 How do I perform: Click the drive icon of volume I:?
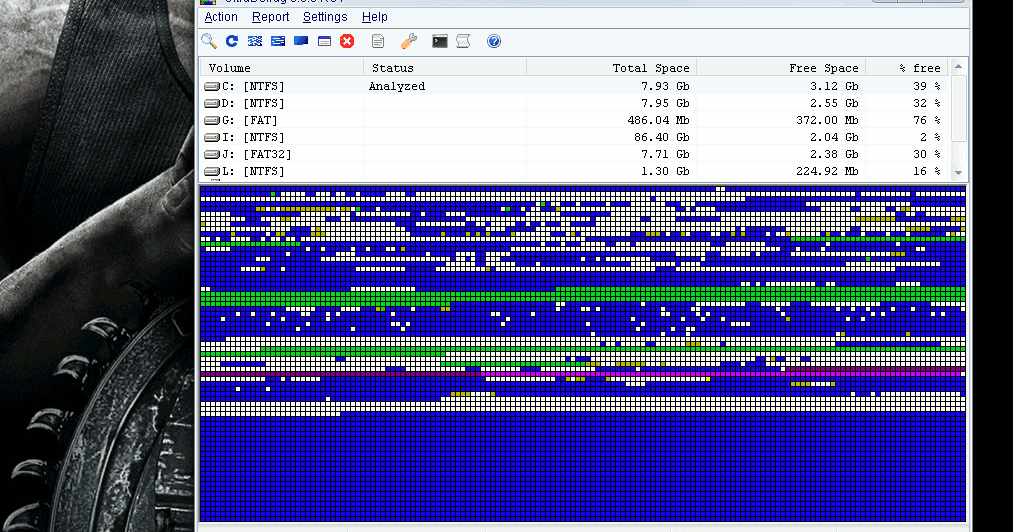tap(212, 137)
